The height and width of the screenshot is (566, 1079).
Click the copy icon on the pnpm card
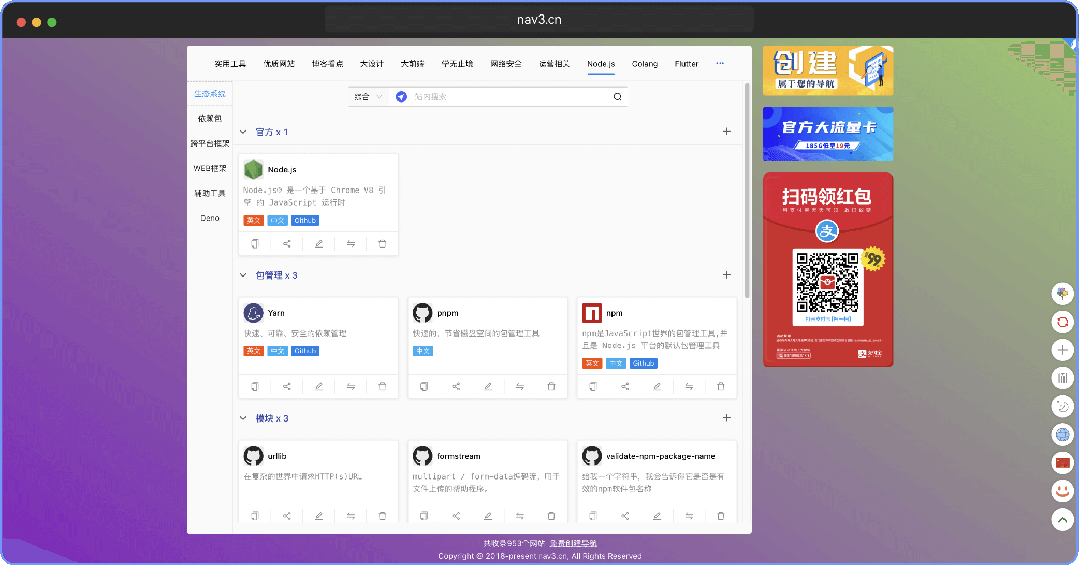coord(424,386)
